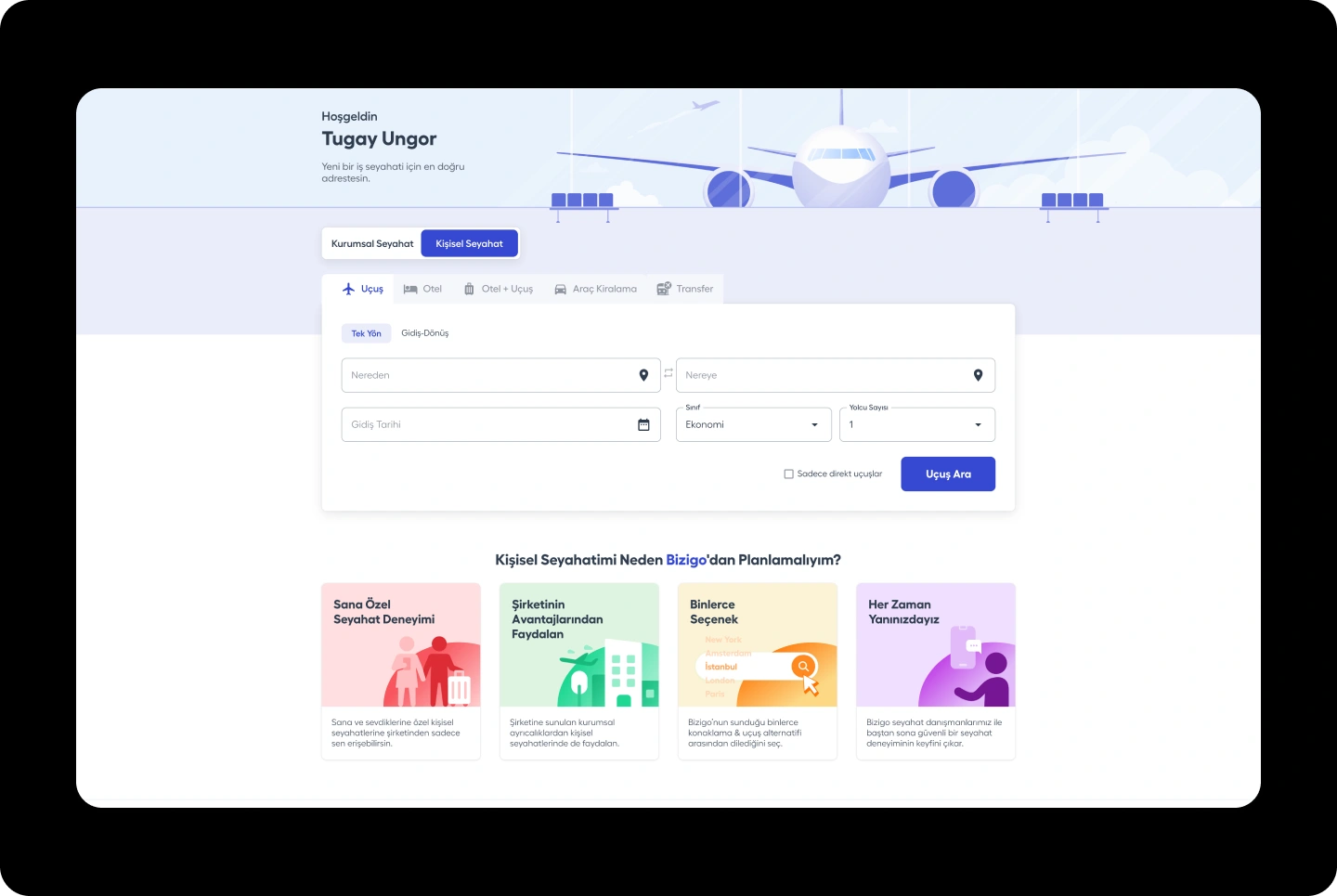The width and height of the screenshot is (1337, 896).
Task: Focus the Gidiş Tarihi date field
Action: tap(501, 424)
